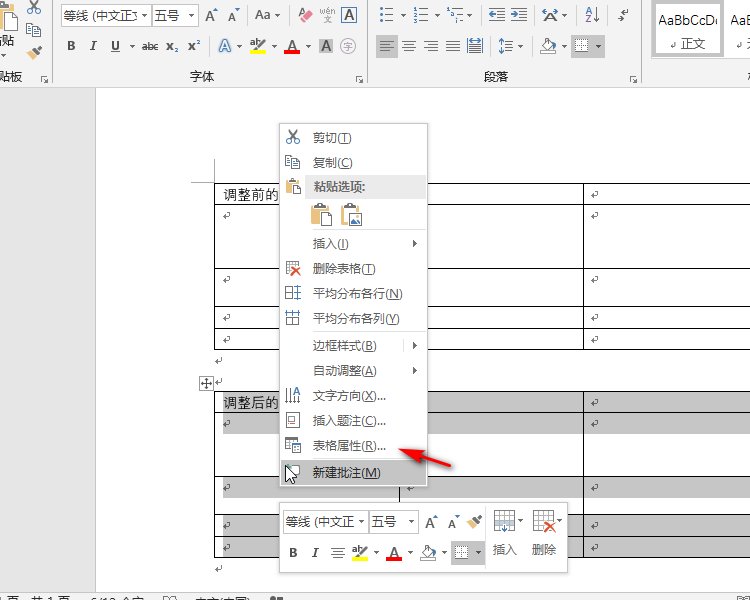The image size is (750, 600).
Task: Select the Format Painter brush in ribbon
Action: 34,53
